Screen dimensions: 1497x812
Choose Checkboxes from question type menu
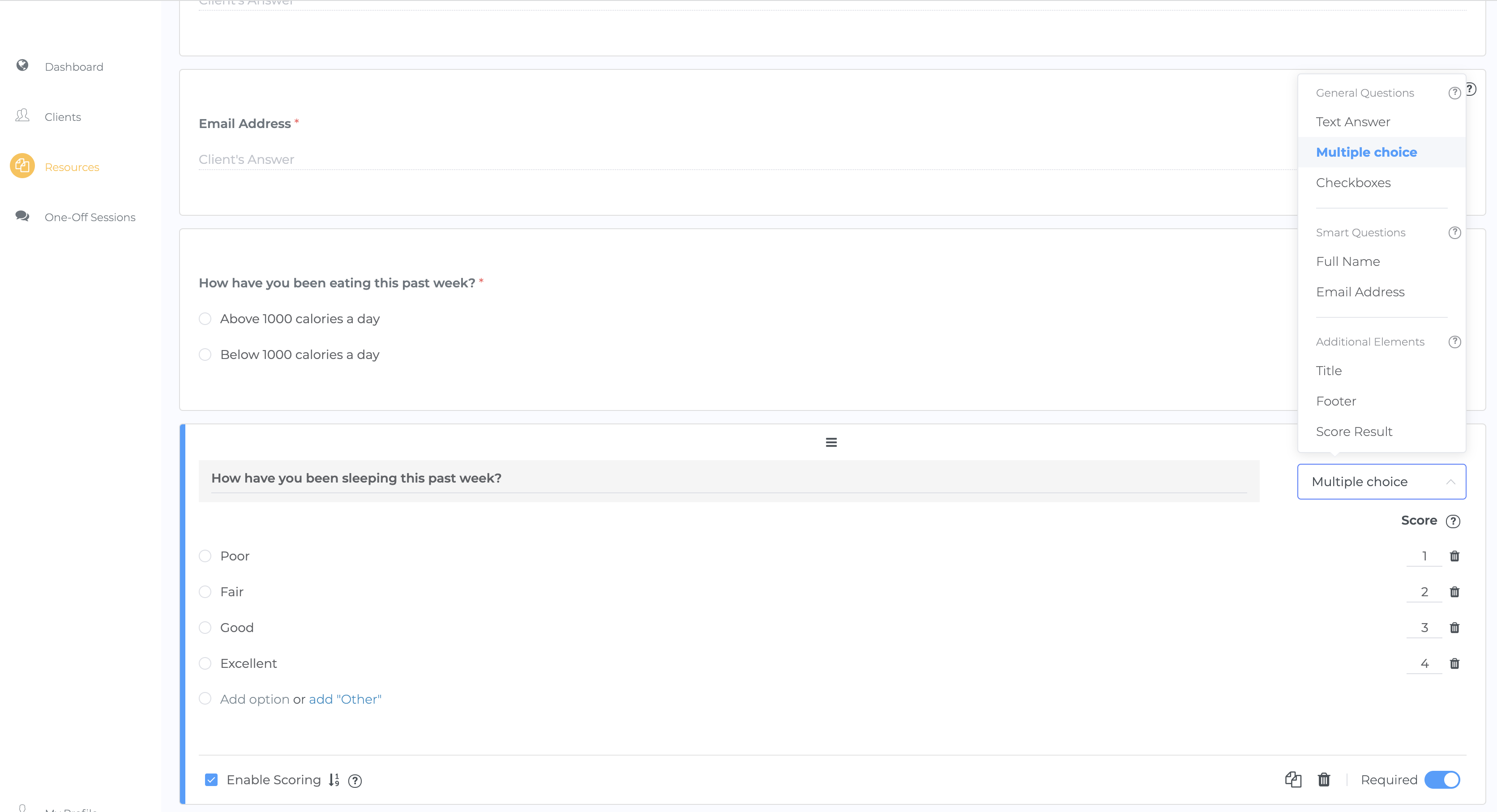click(x=1353, y=183)
